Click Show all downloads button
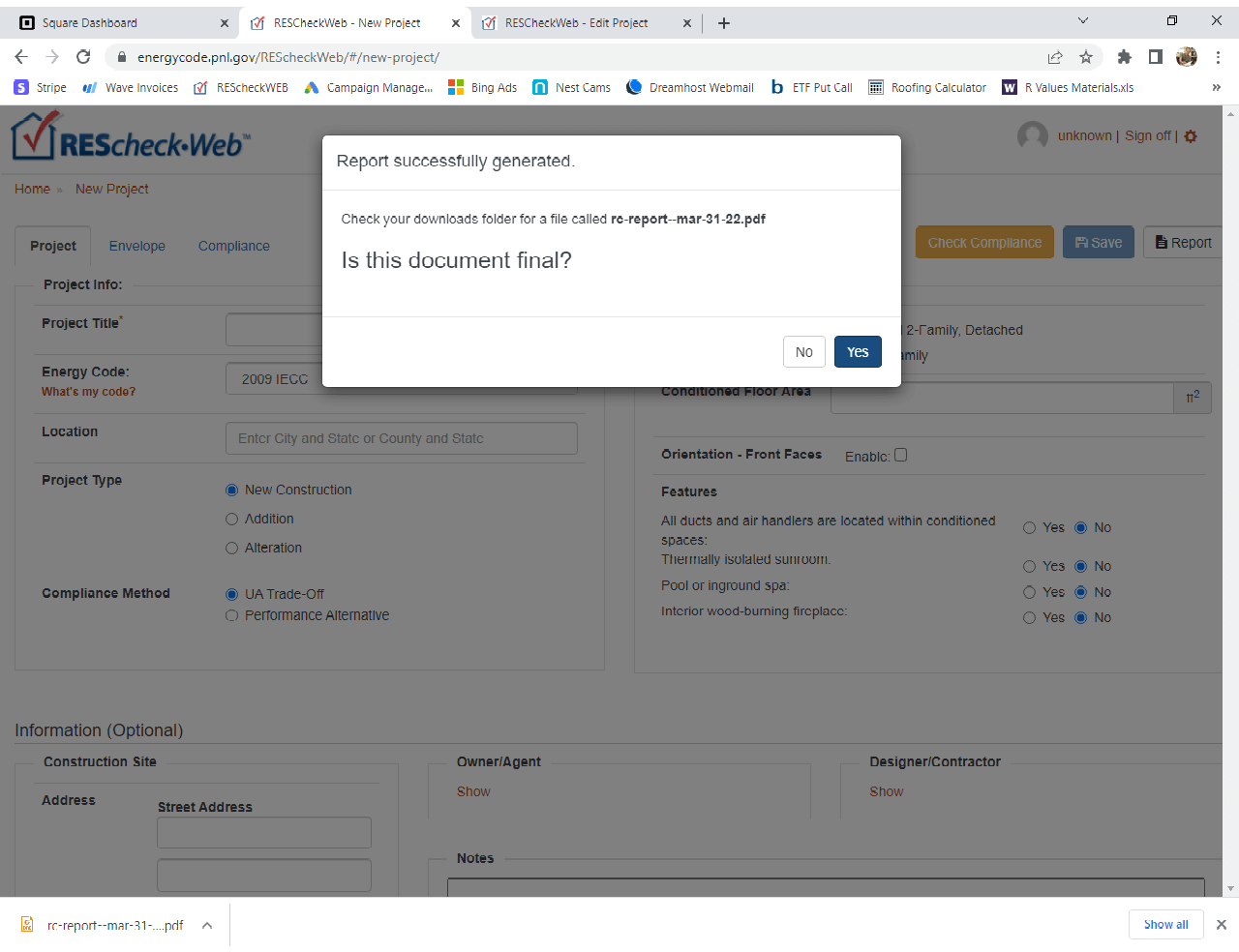Viewport: 1239px width, 952px height. (x=1165, y=925)
